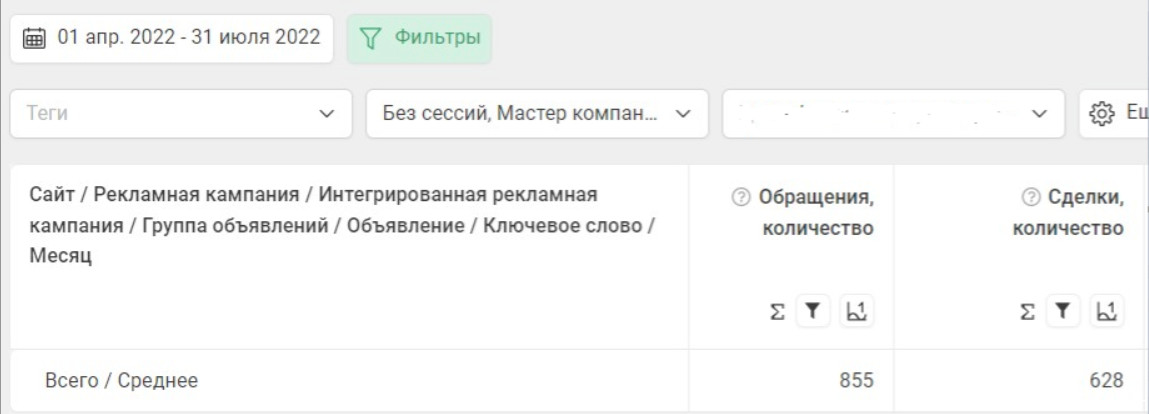Click the sum icon under Обращения
This screenshot has height=414, width=1149.
(777, 312)
